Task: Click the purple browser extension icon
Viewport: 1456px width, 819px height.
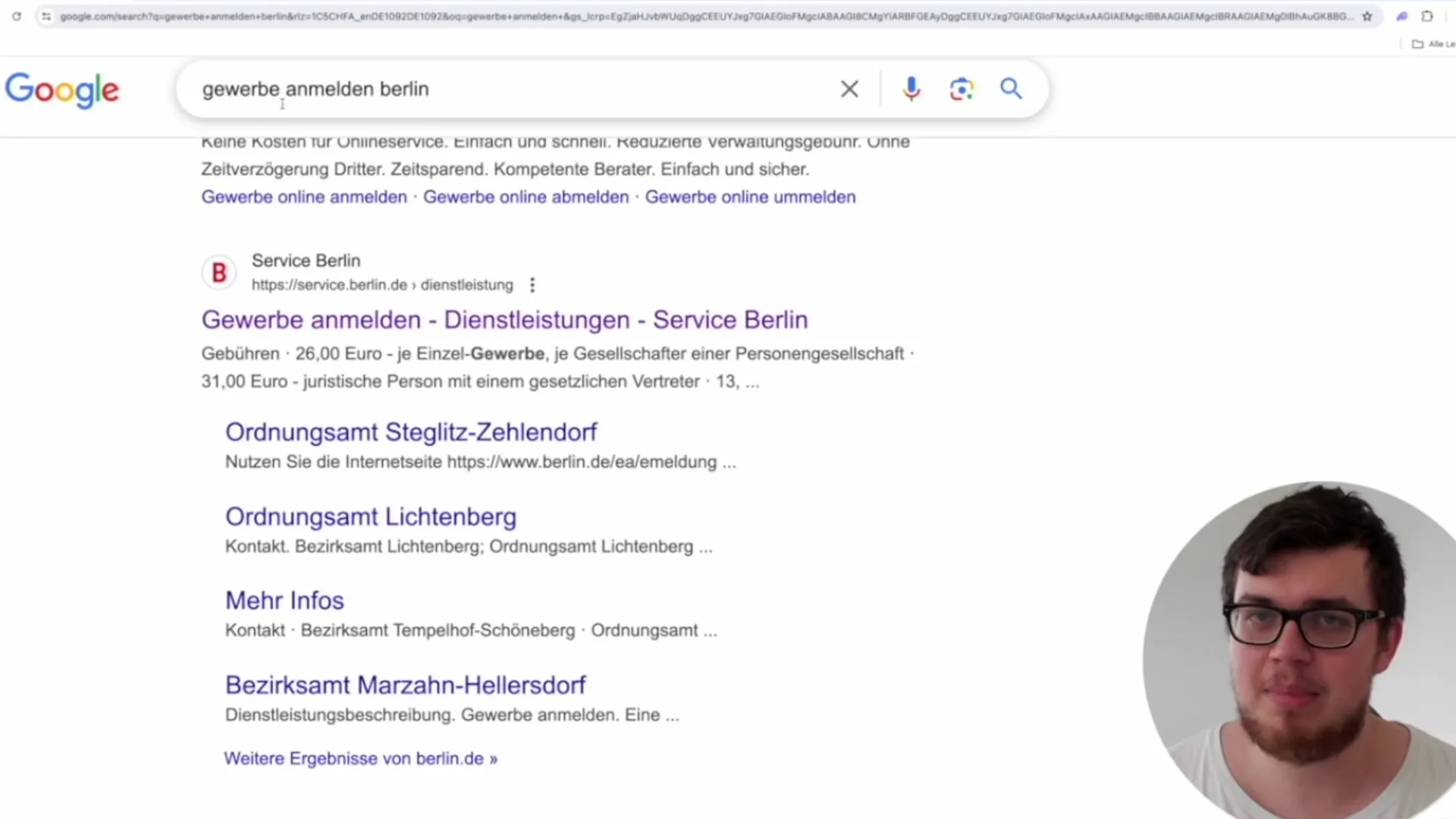Action: [x=1401, y=16]
